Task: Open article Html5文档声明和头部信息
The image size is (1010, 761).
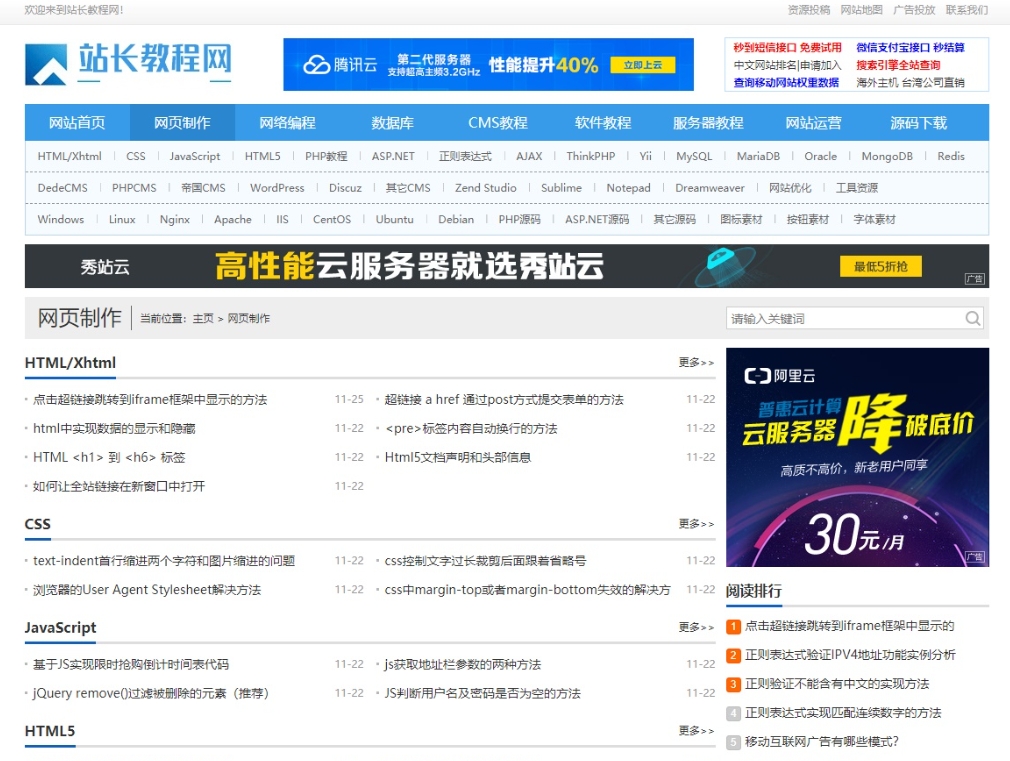Action: coord(458,458)
